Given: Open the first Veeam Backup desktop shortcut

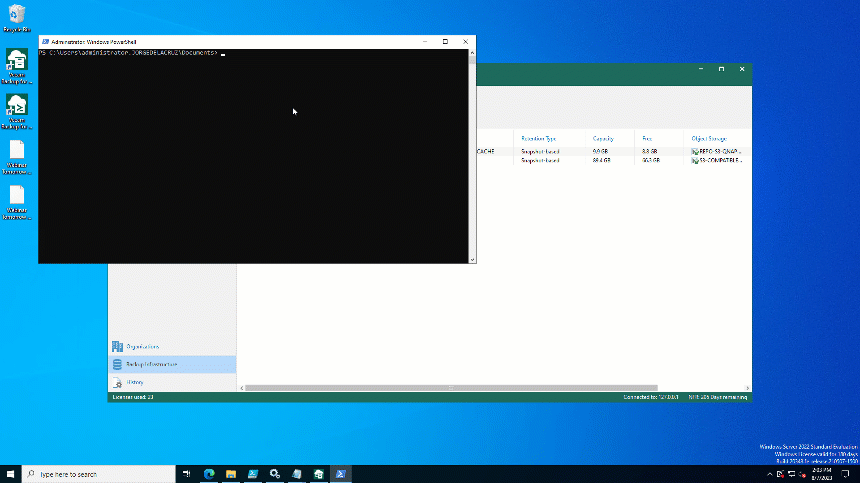Looking at the screenshot, I should tap(16, 66).
